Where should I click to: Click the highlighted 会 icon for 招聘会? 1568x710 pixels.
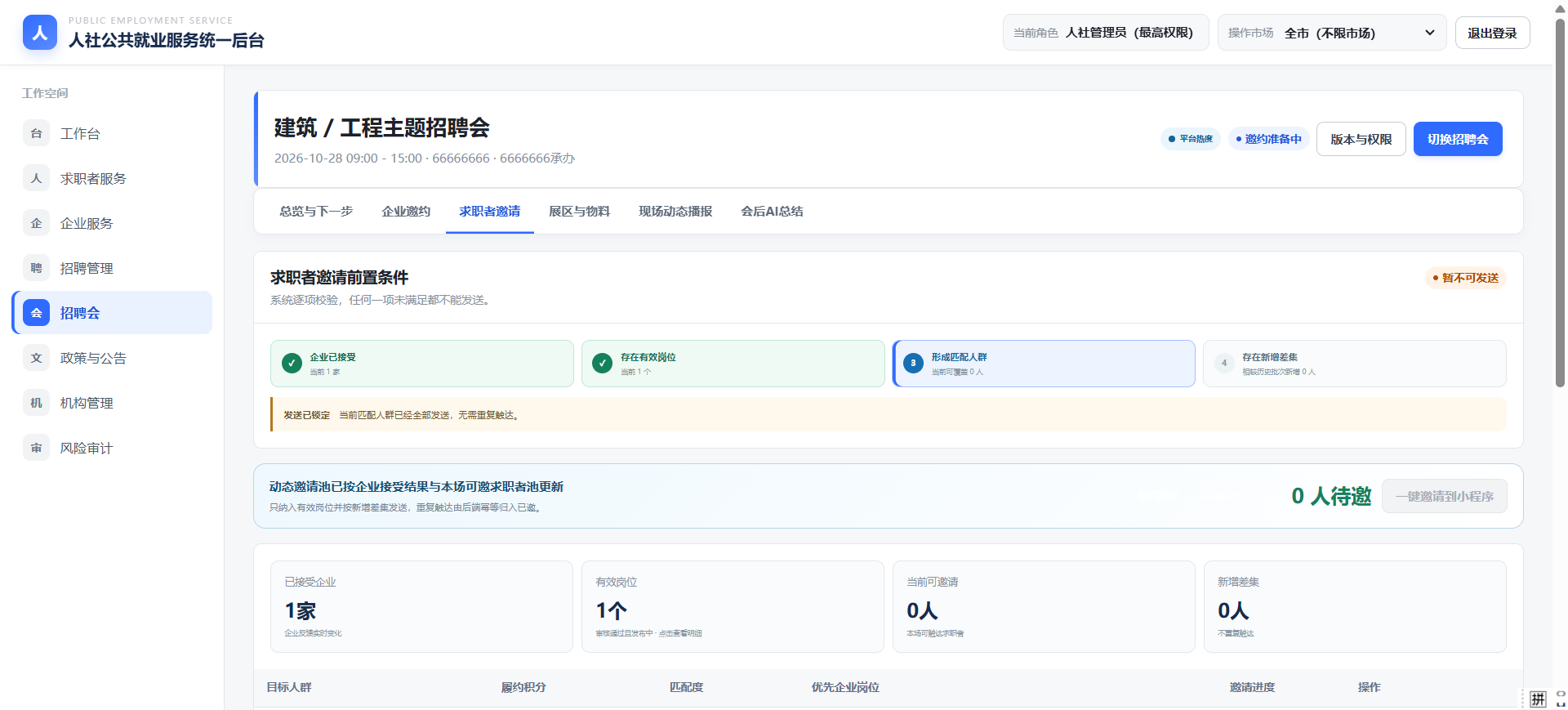tap(36, 313)
